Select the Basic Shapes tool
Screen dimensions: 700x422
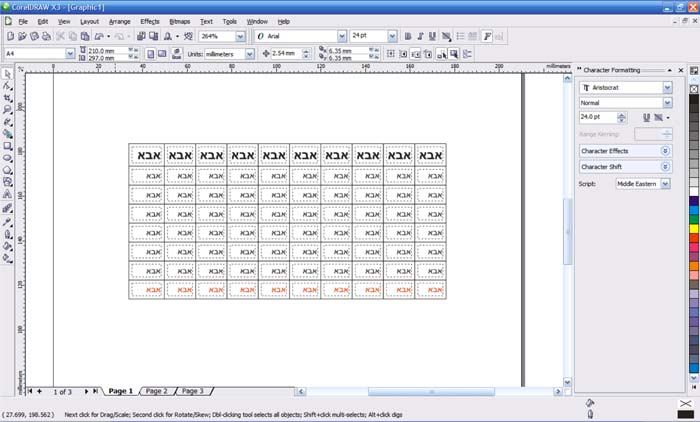[x=7, y=182]
